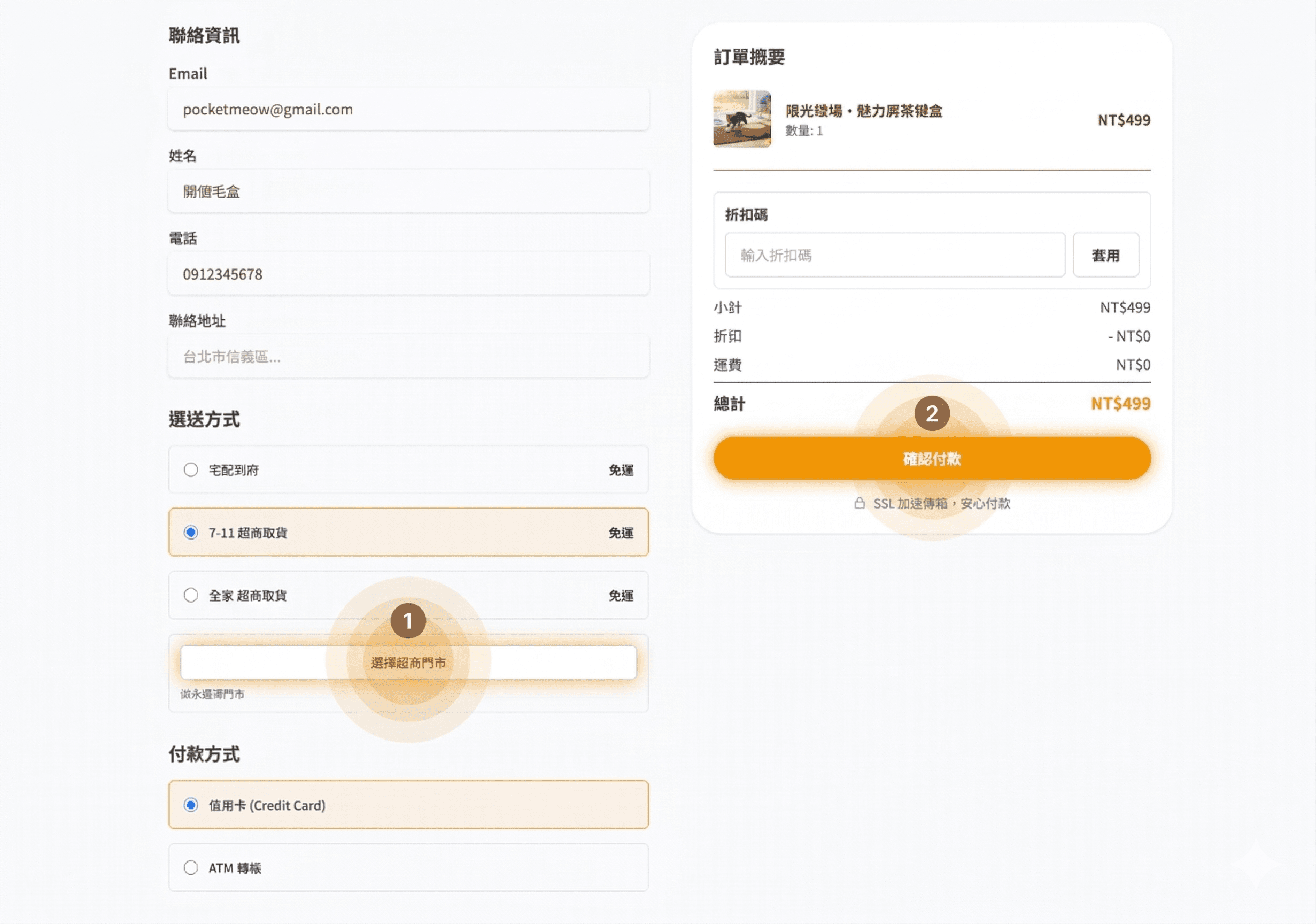Click the cat product thumbnail image
This screenshot has width=1316, height=924.
[x=742, y=120]
